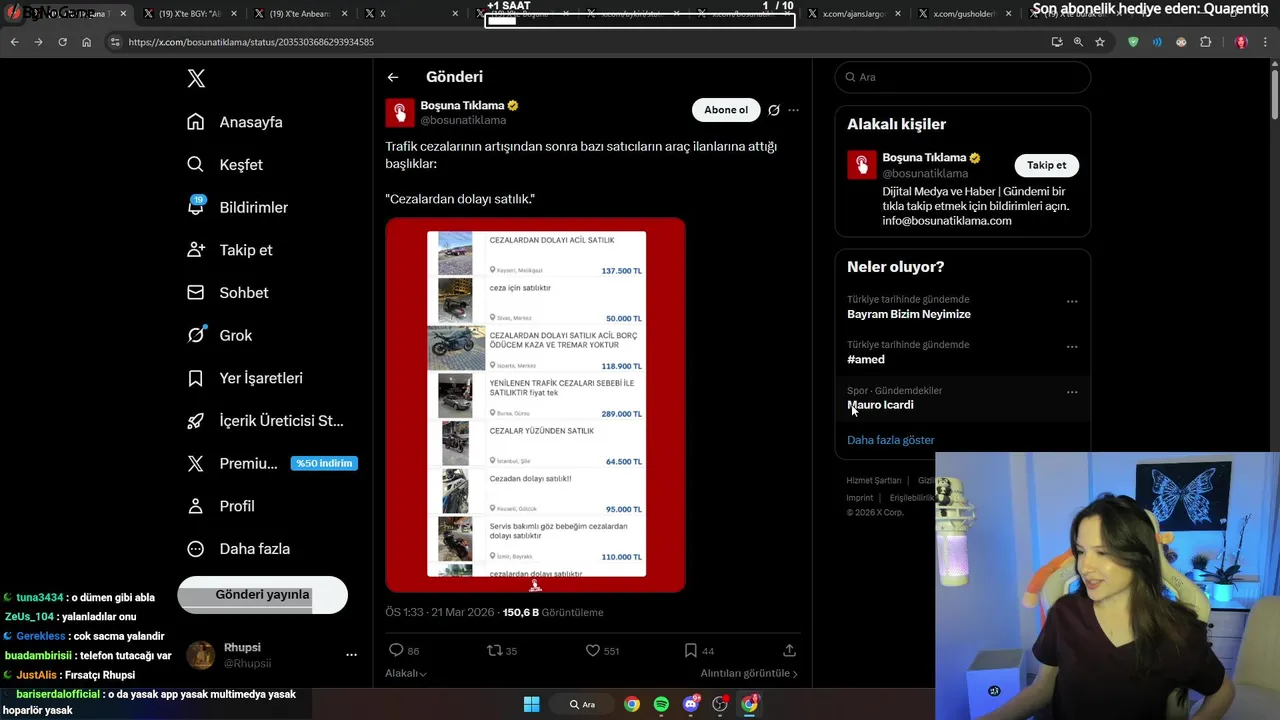Open Keşfet search page
Screen dimensions: 1280x720
point(225,165)
